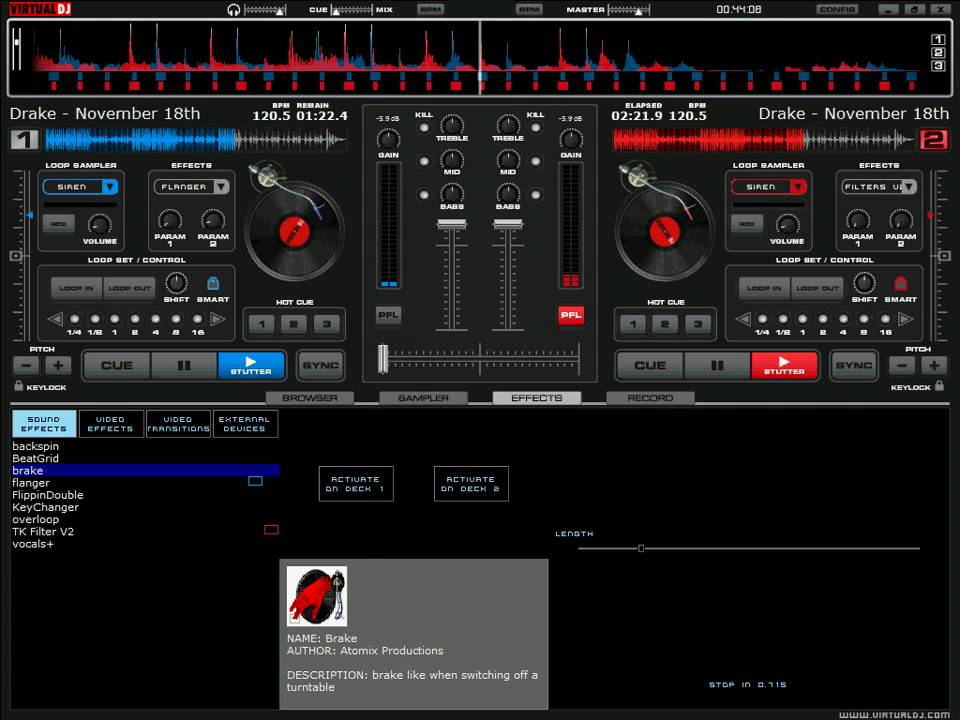This screenshot has height=720, width=960.
Task: Click deck 1 pitch reset square icon
Action: (17, 256)
